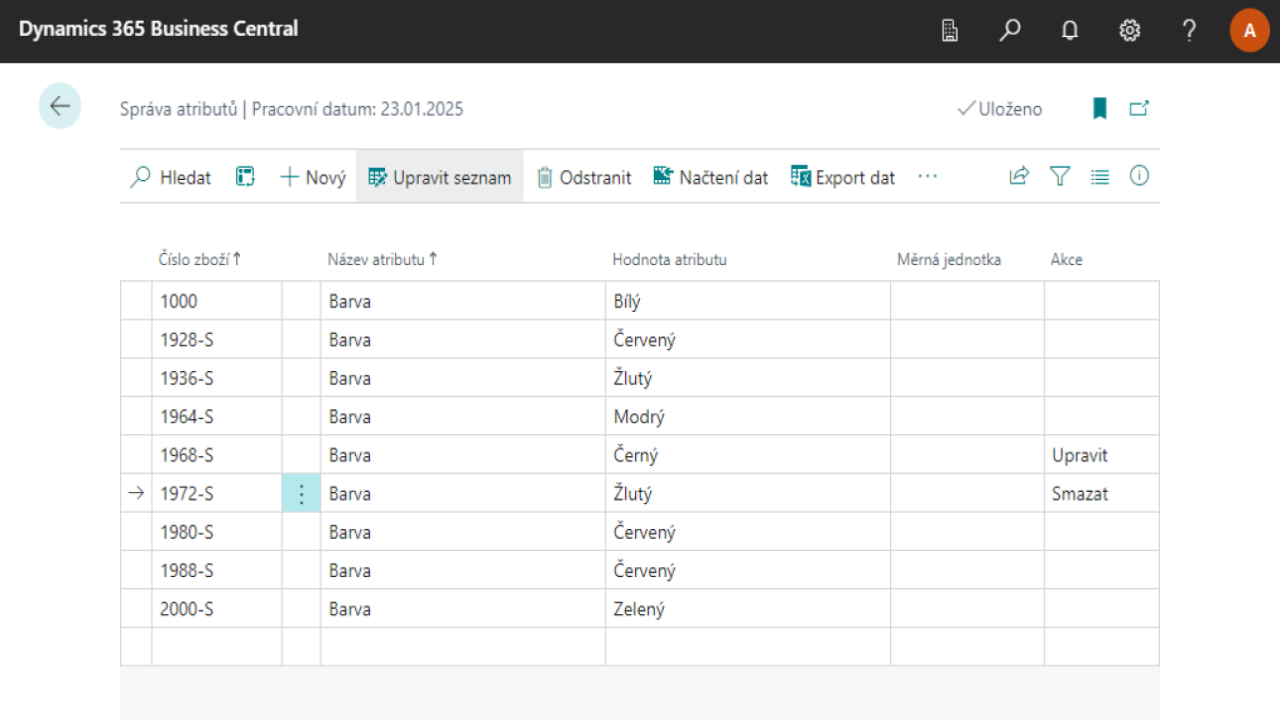Screen dimensions: 1280x720
Task: Bookmark the Správa atributů page
Action: [1099, 108]
